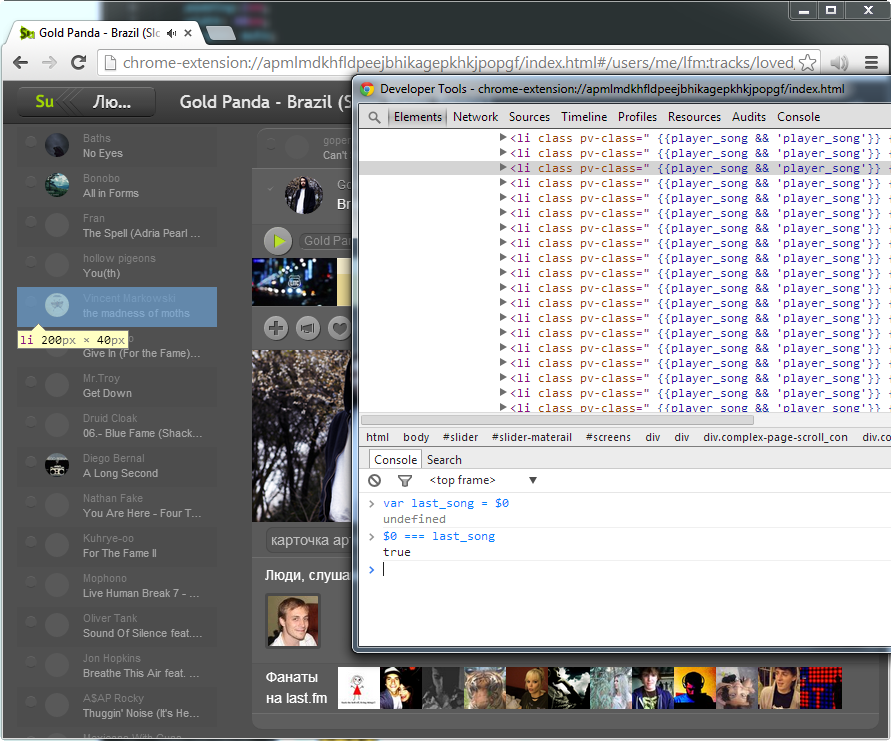This screenshot has height=741, width=891.
Task: Click the address bar URL field
Action: point(458,63)
